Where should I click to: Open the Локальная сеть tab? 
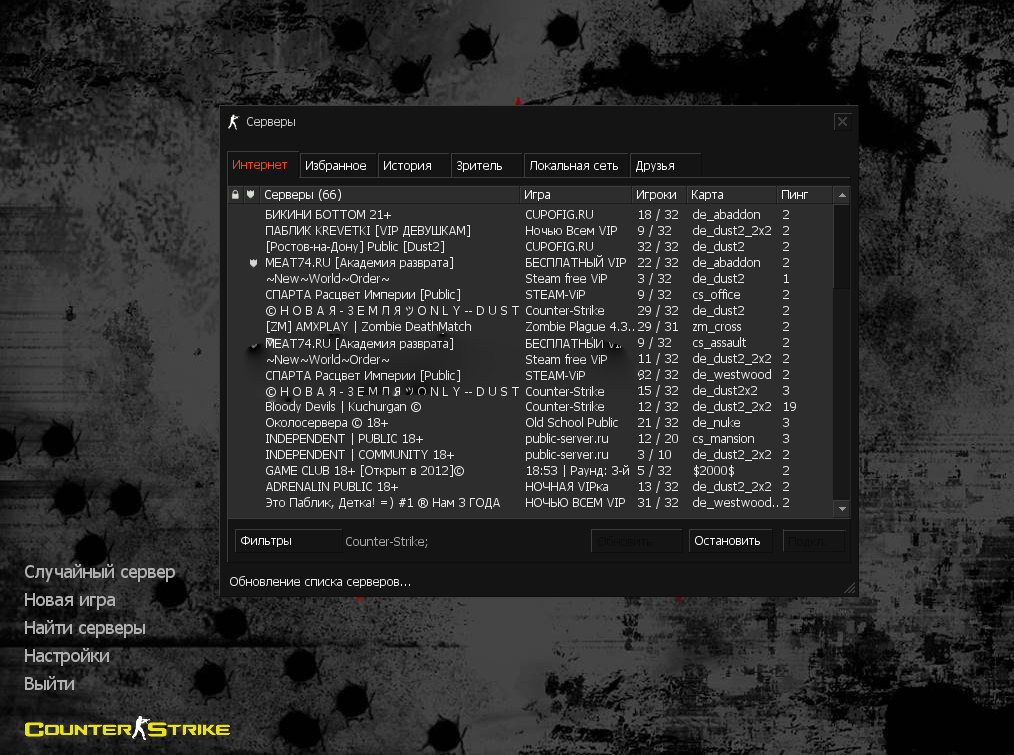coord(574,166)
